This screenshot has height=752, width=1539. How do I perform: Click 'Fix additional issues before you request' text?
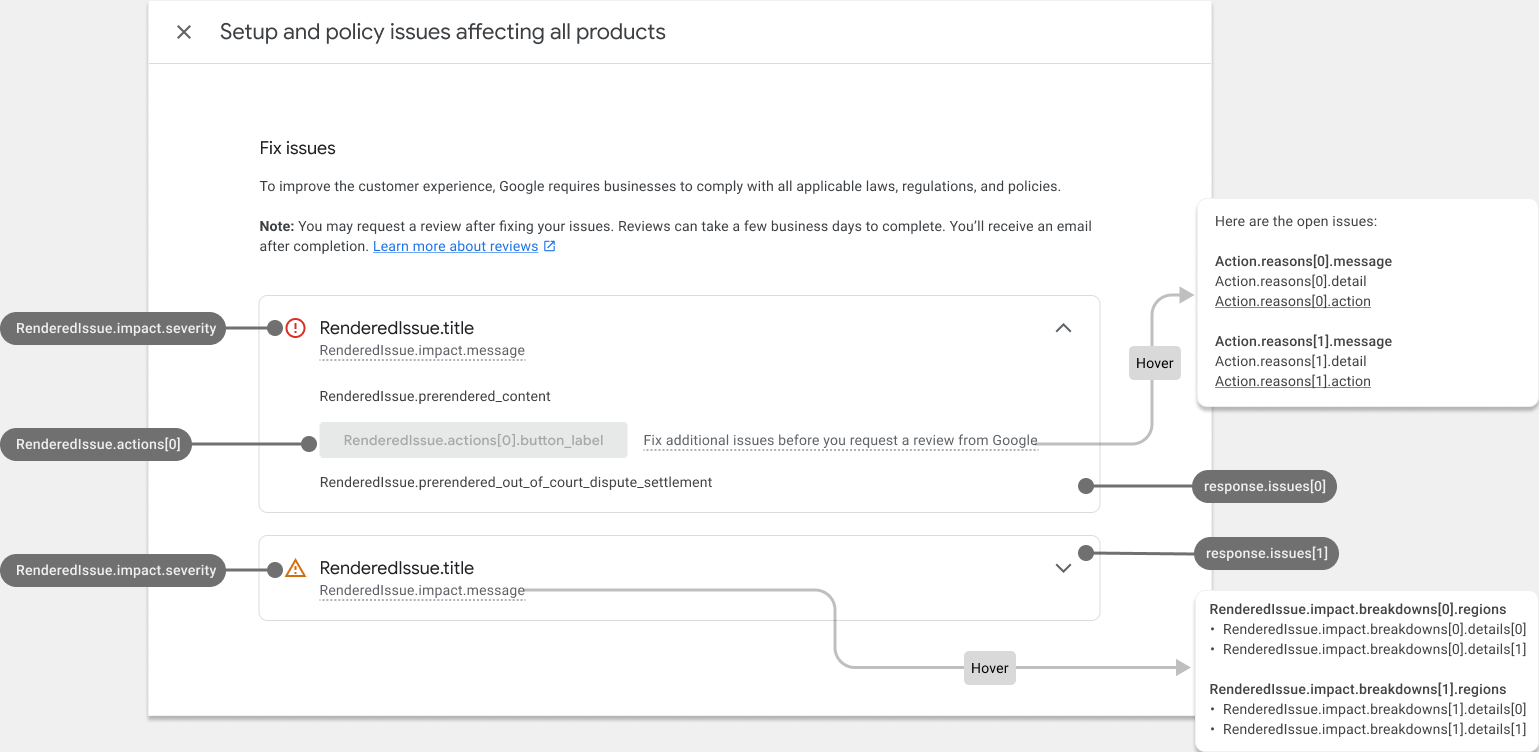[x=840, y=440]
